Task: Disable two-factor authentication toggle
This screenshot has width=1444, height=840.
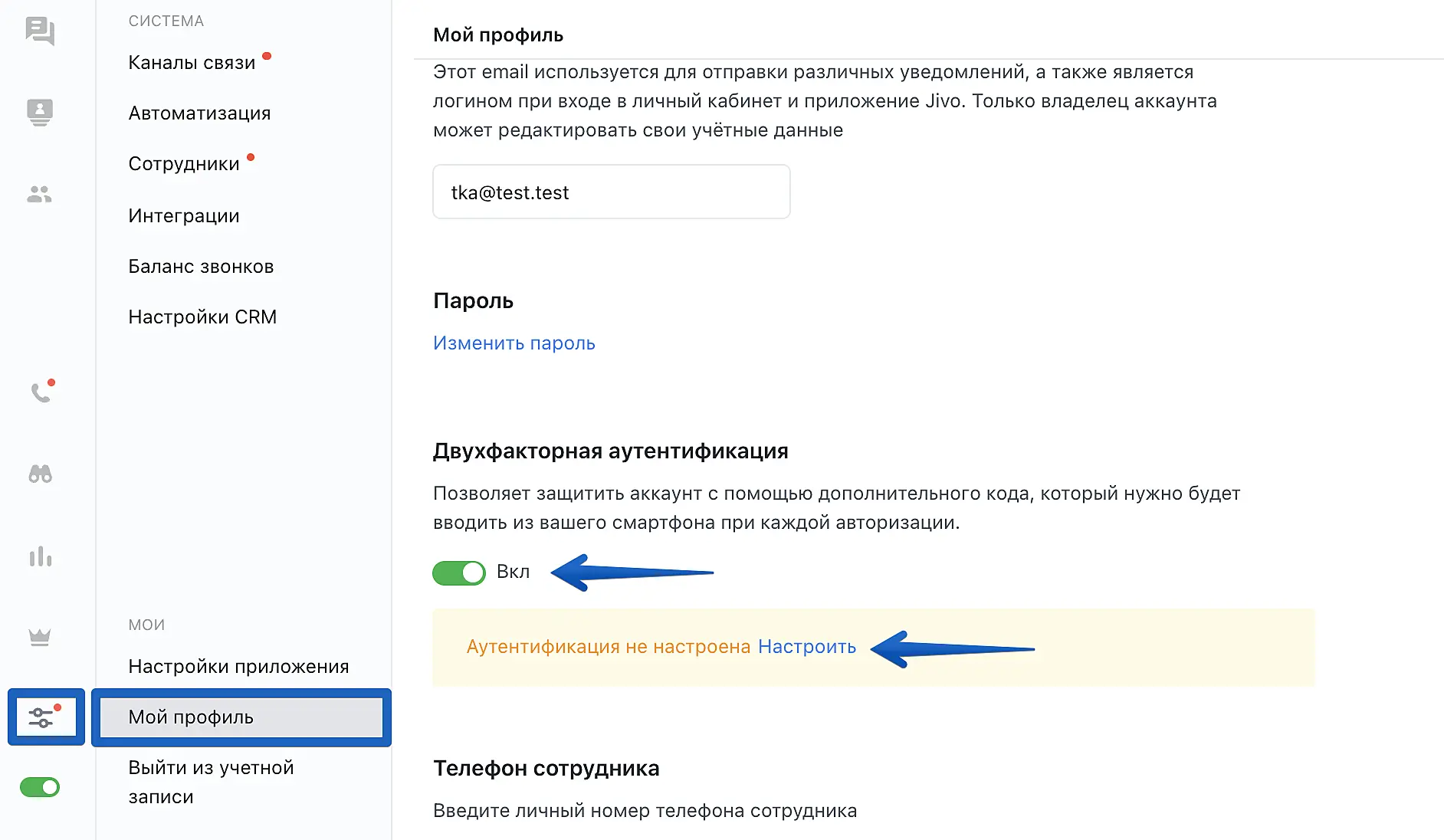Action: (459, 573)
